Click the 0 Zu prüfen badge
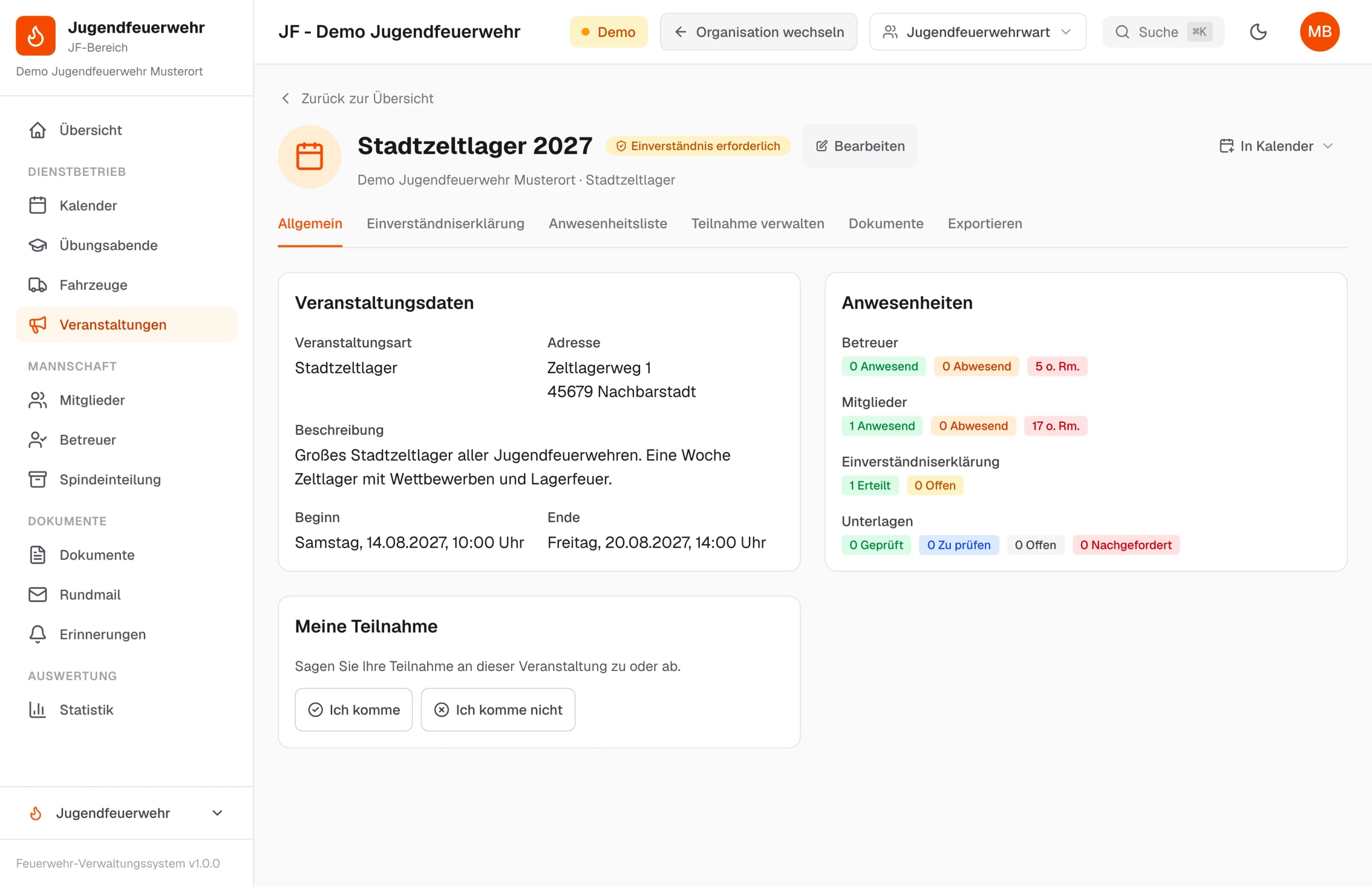This screenshot has height=887, width=1372. pyautogui.click(x=958, y=546)
